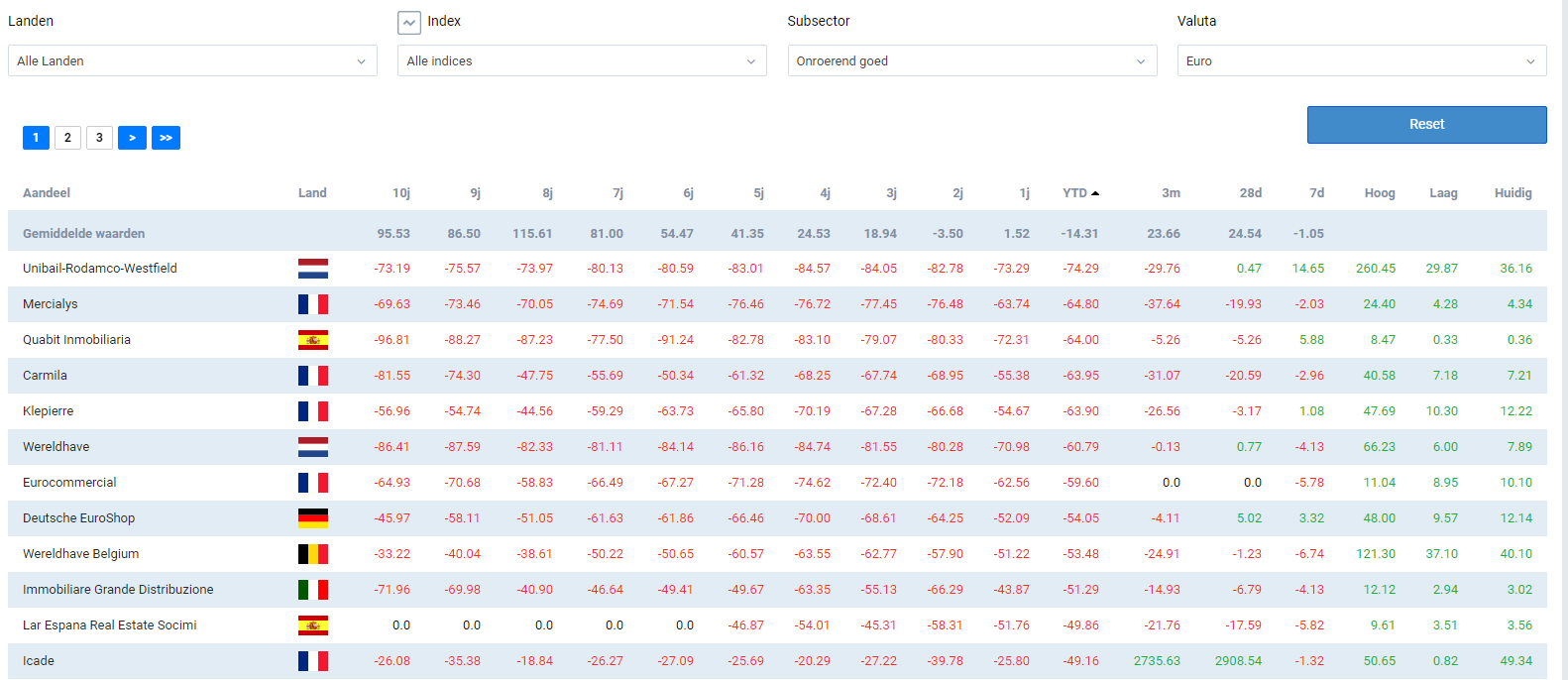Open the Landen dropdown 'Alle Landen'
Screen dimensions: 1568x680
(x=192, y=60)
